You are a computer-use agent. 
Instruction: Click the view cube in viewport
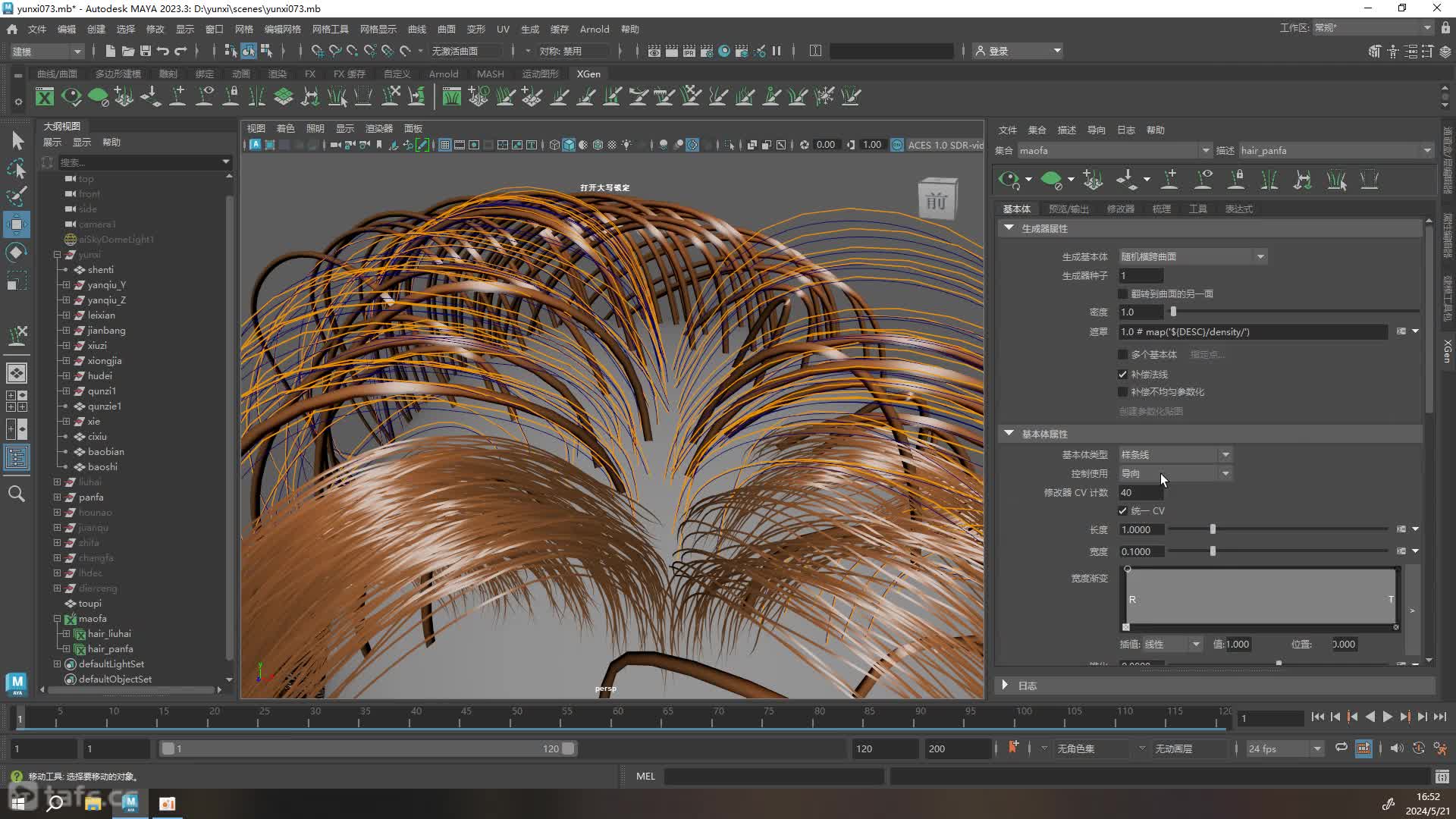937,199
